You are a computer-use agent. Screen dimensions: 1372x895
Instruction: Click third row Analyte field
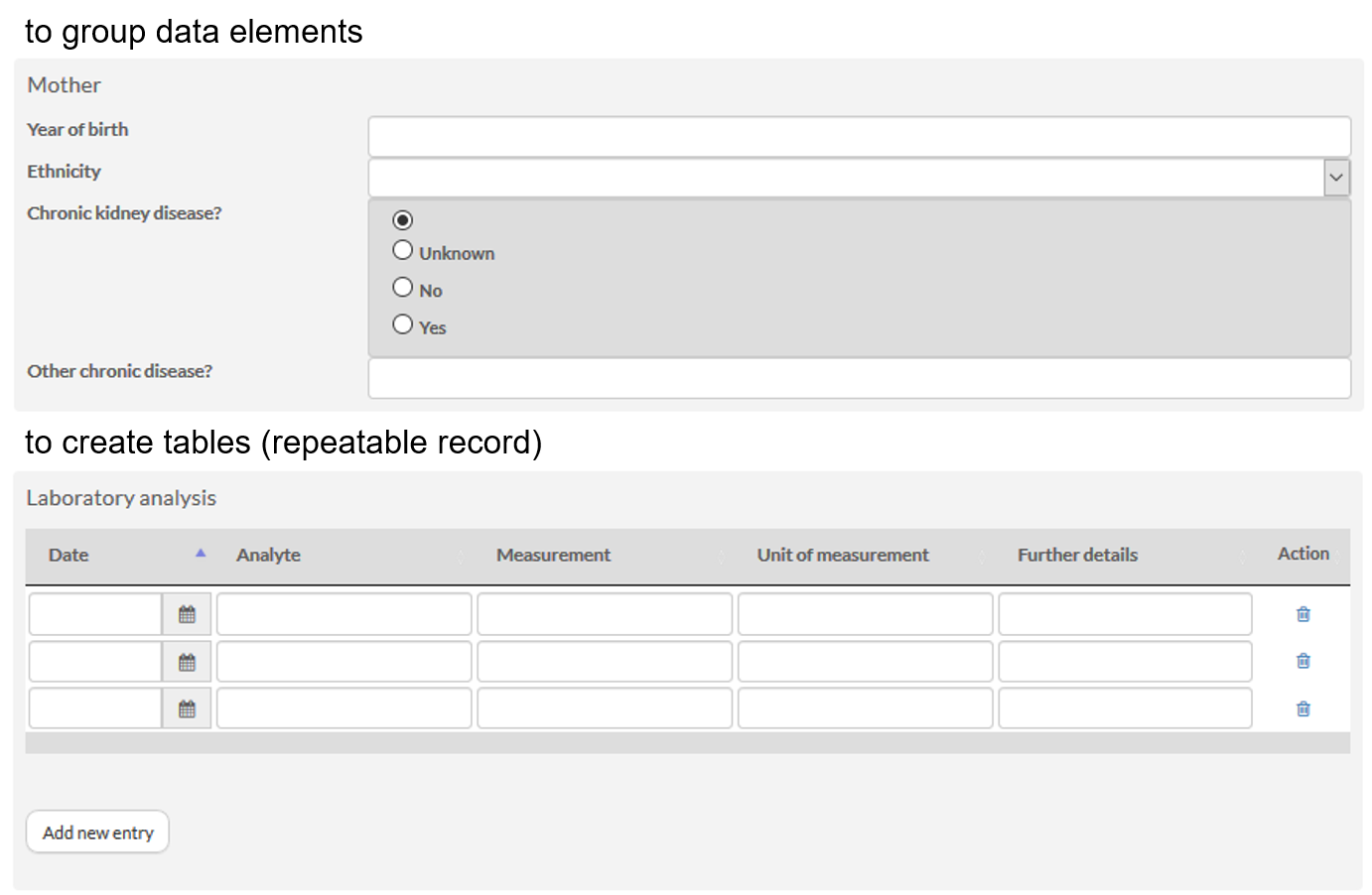[344, 708]
